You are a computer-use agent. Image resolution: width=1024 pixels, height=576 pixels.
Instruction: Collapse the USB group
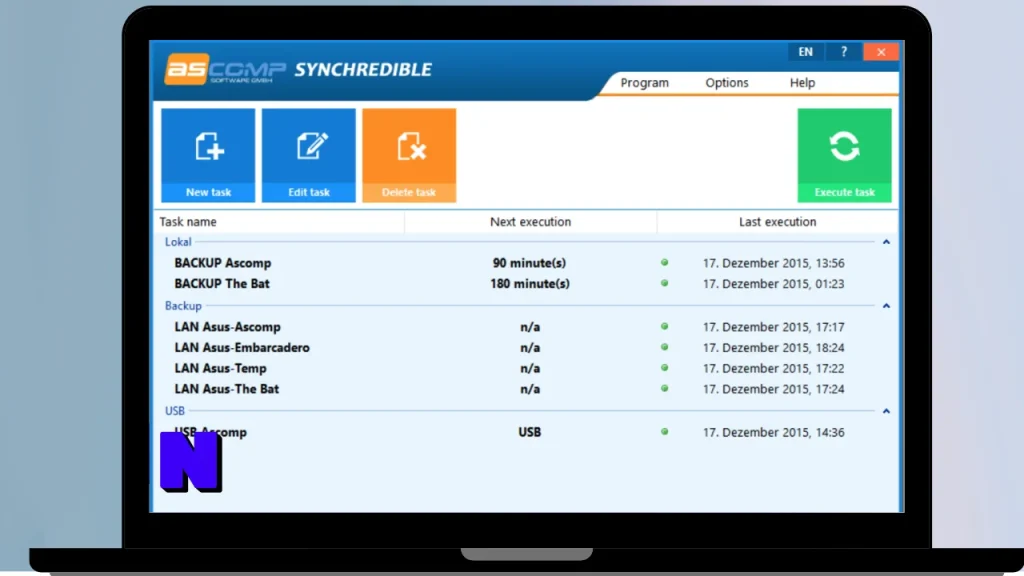point(886,411)
